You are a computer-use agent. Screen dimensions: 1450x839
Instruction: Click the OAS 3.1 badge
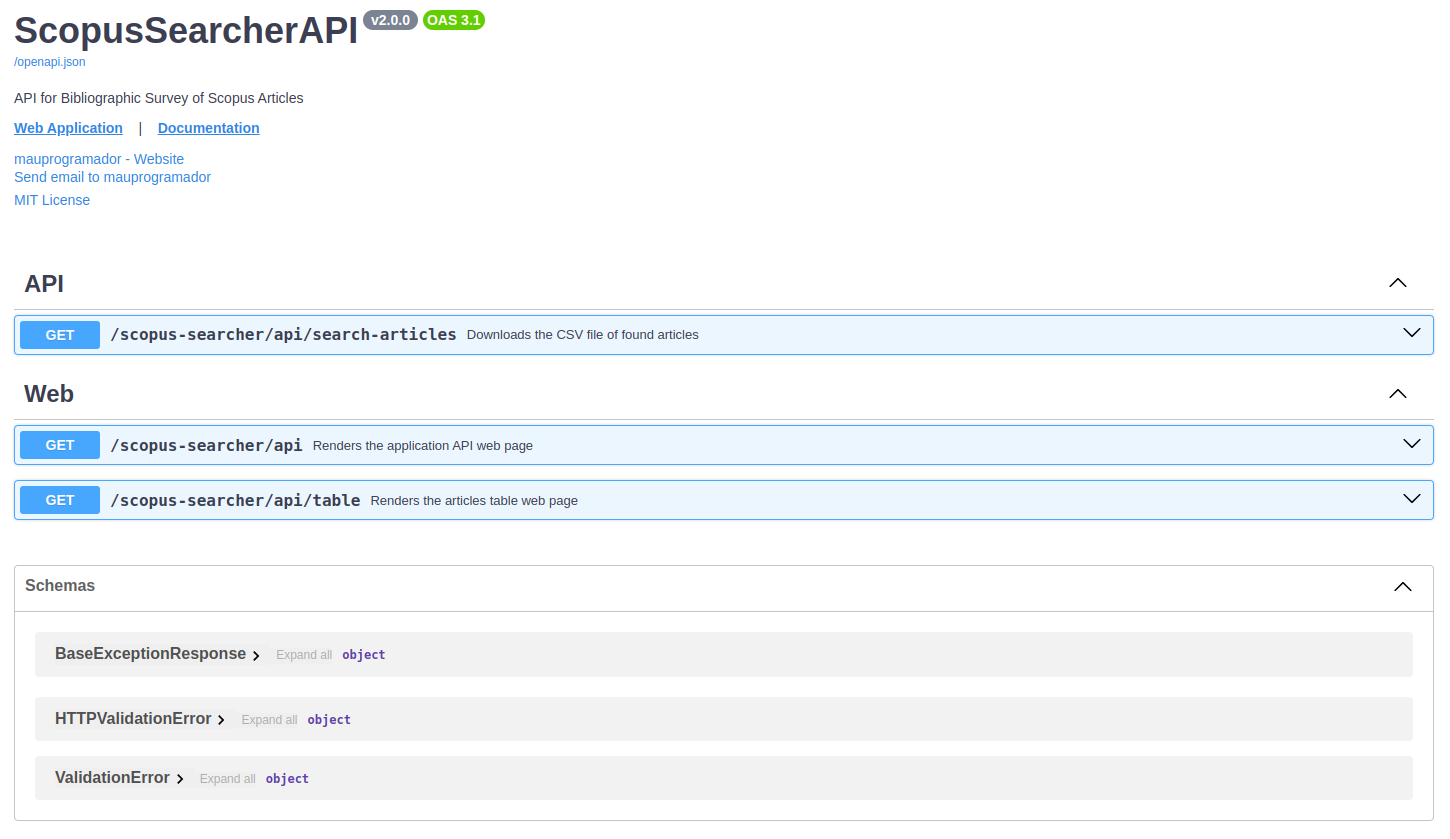(454, 20)
